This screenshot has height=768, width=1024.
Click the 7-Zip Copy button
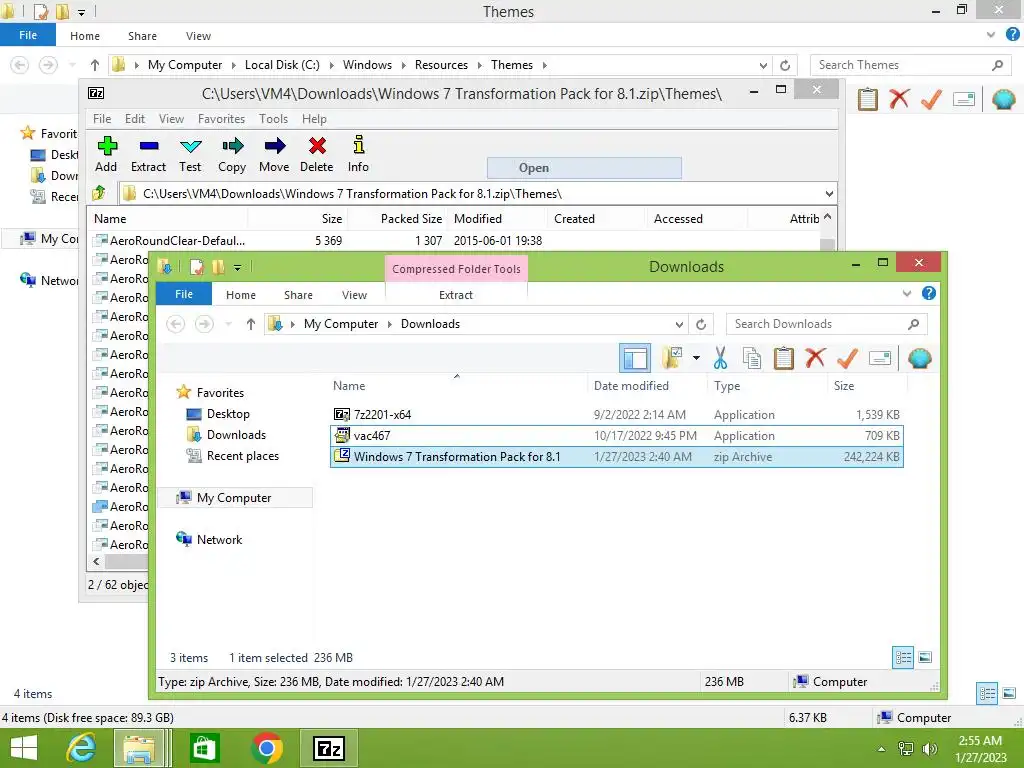click(x=232, y=155)
